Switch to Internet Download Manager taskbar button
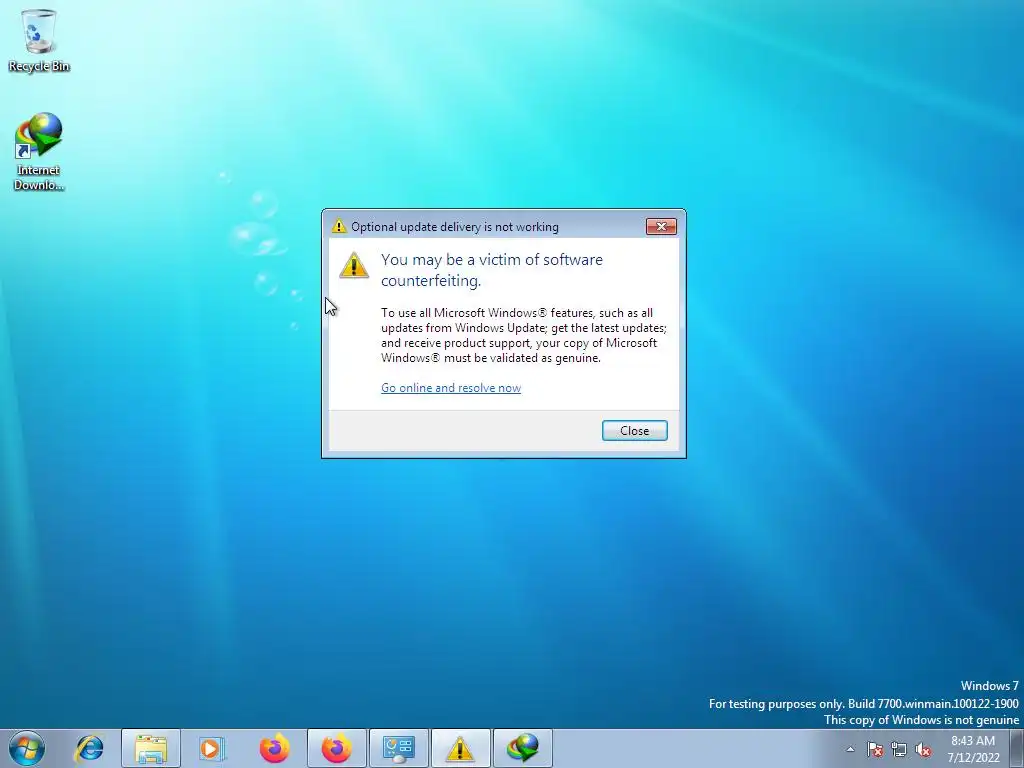 tap(522, 748)
